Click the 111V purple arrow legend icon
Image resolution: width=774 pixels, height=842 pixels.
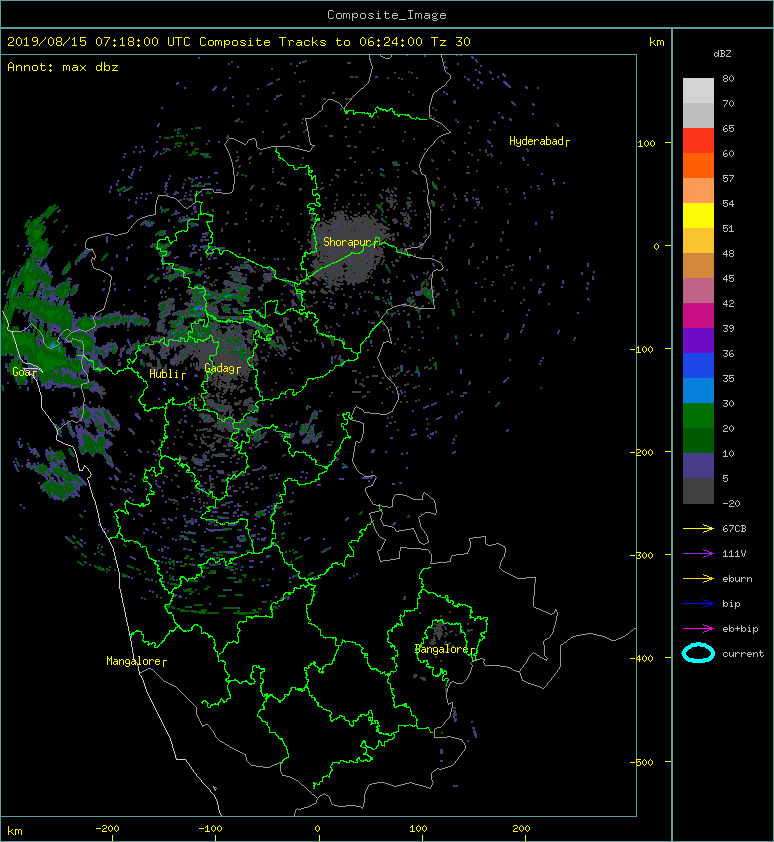click(x=698, y=554)
